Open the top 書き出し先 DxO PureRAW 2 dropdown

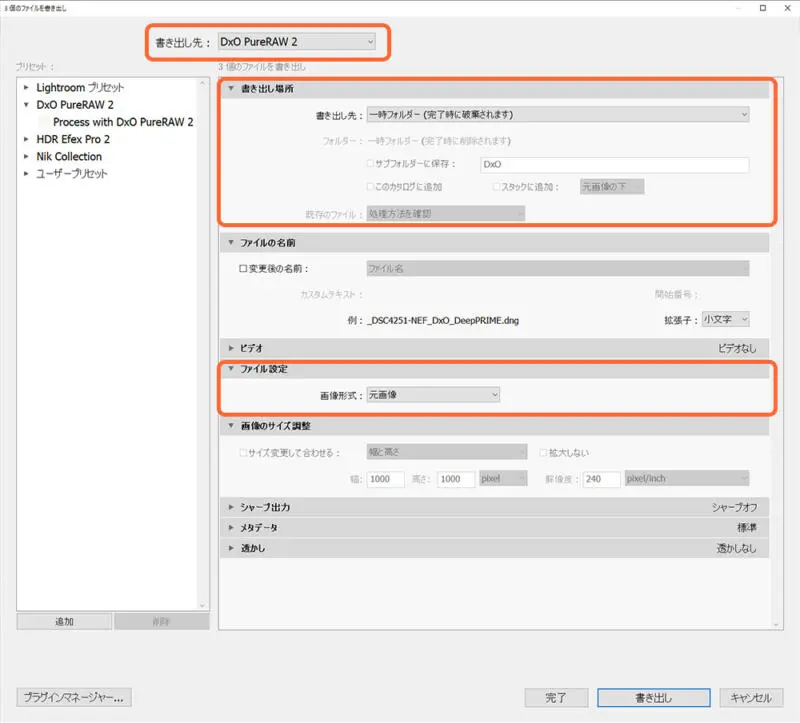(296, 42)
